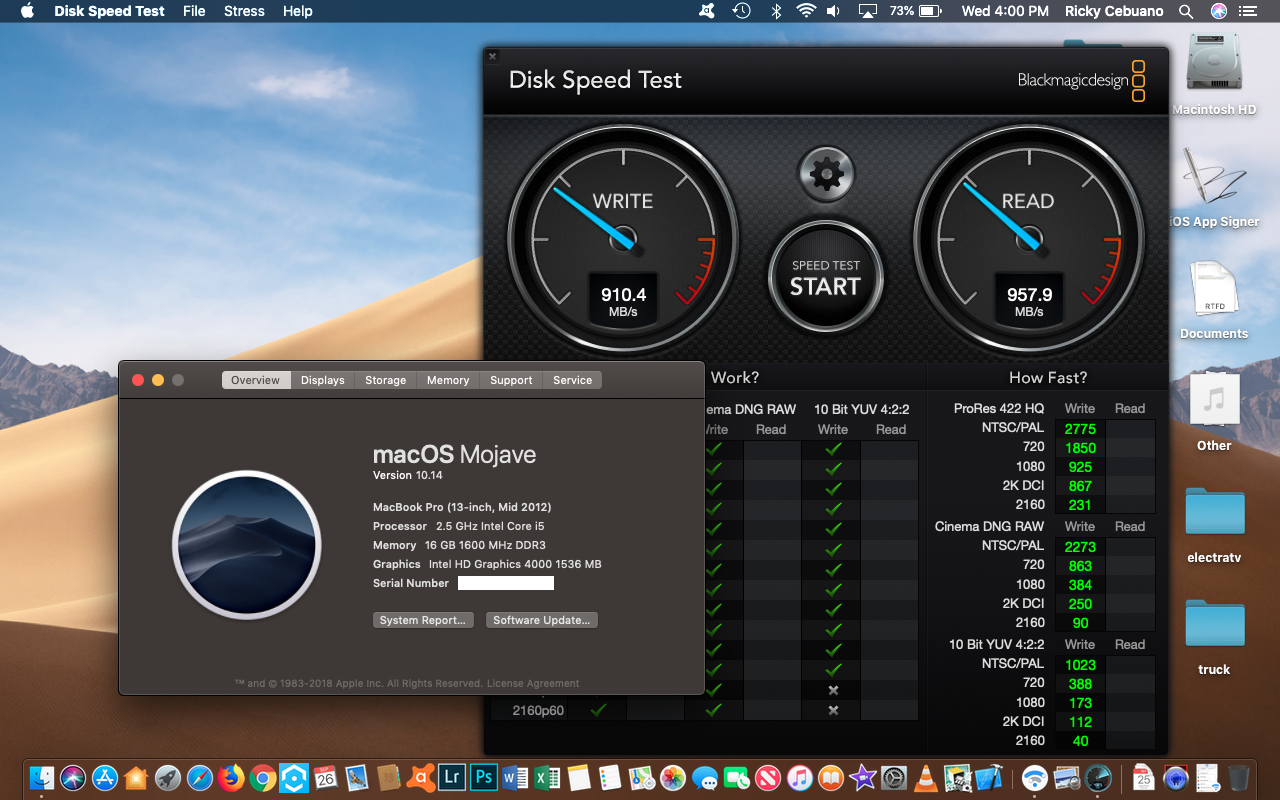Open Safari from the Dock

[200, 777]
